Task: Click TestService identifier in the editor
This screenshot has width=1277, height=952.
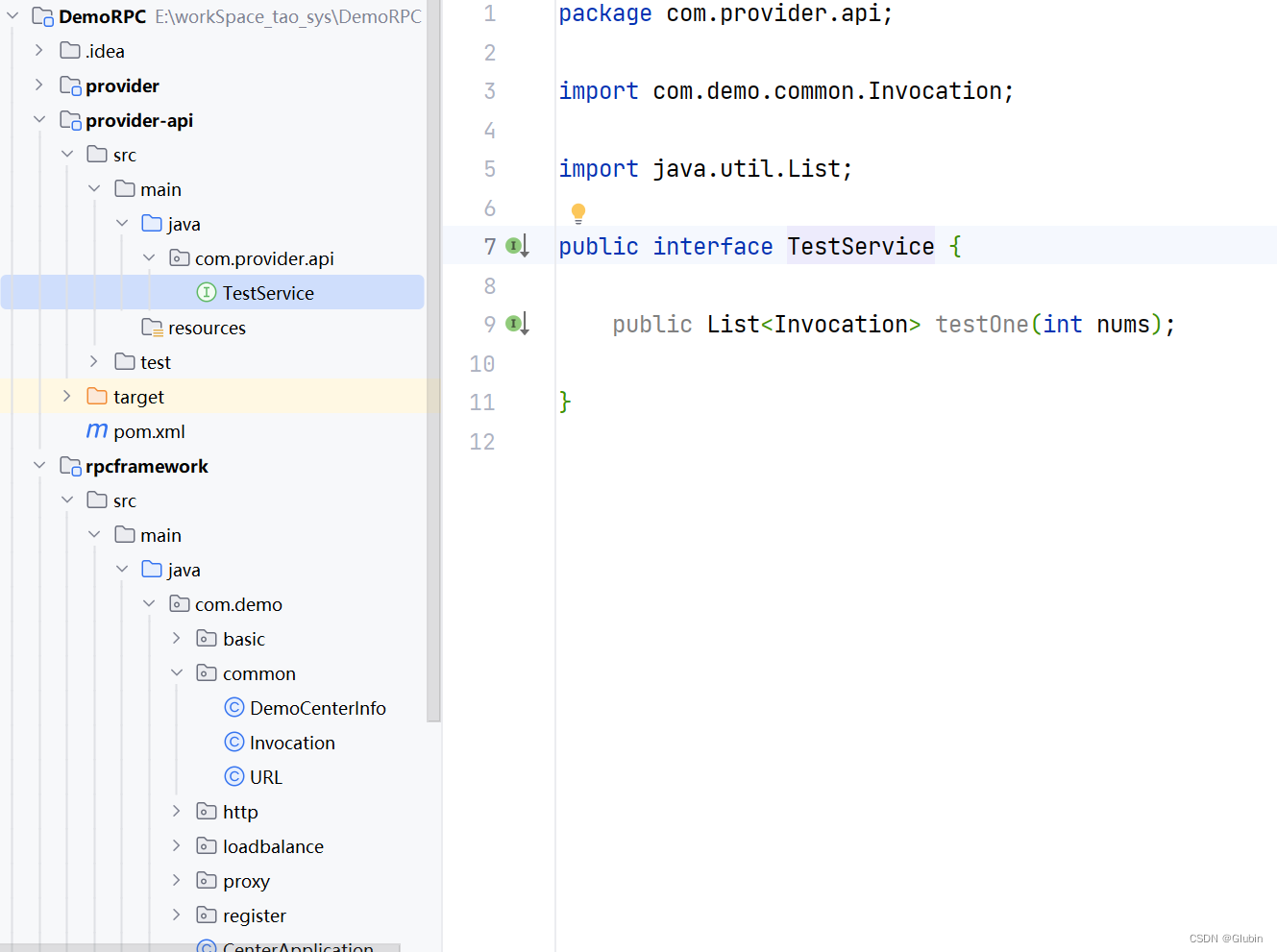Action: point(861,246)
